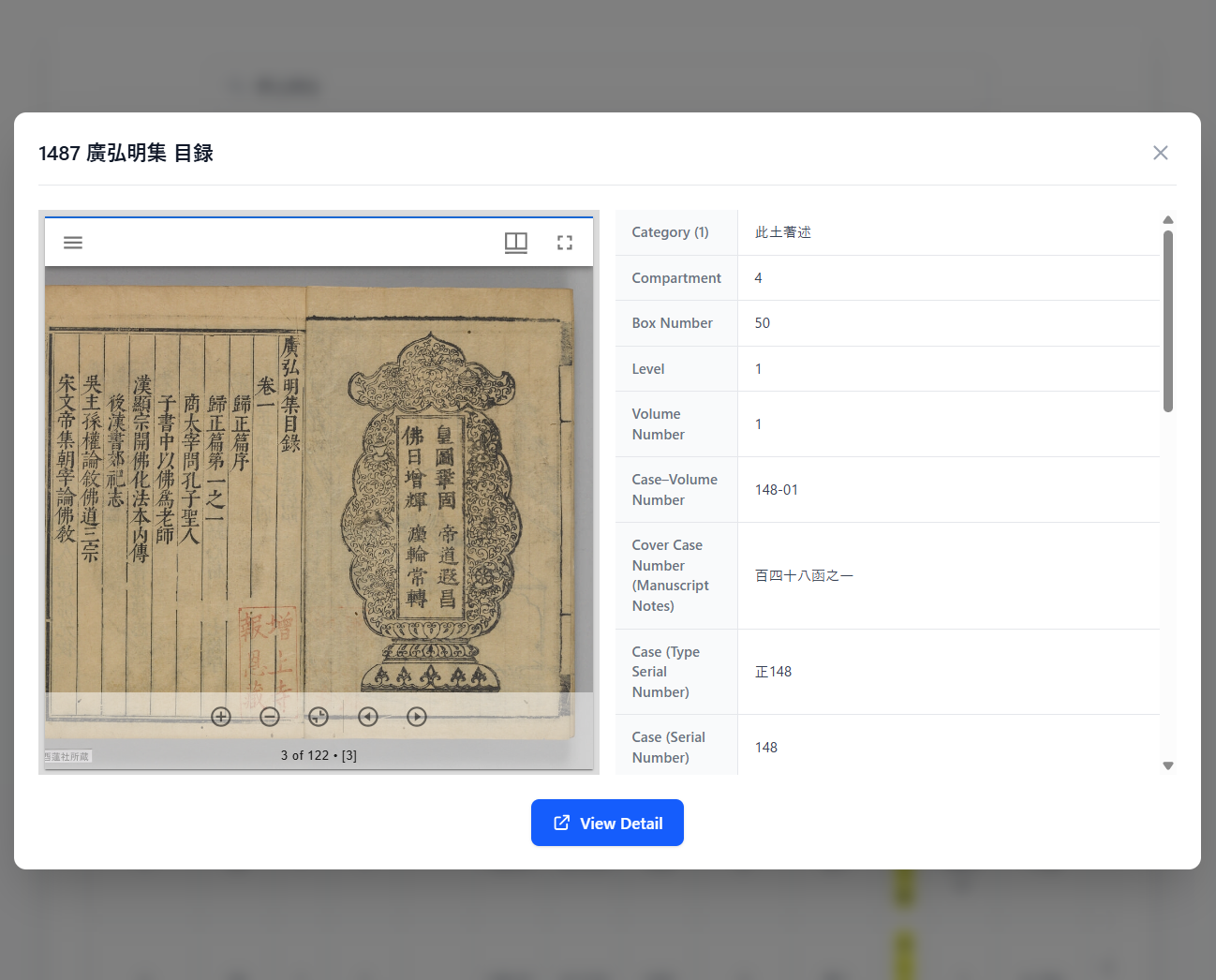This screenshot has width=1216, height=980.
Task: Zoom out of the manuscript image
Action: 270,717
